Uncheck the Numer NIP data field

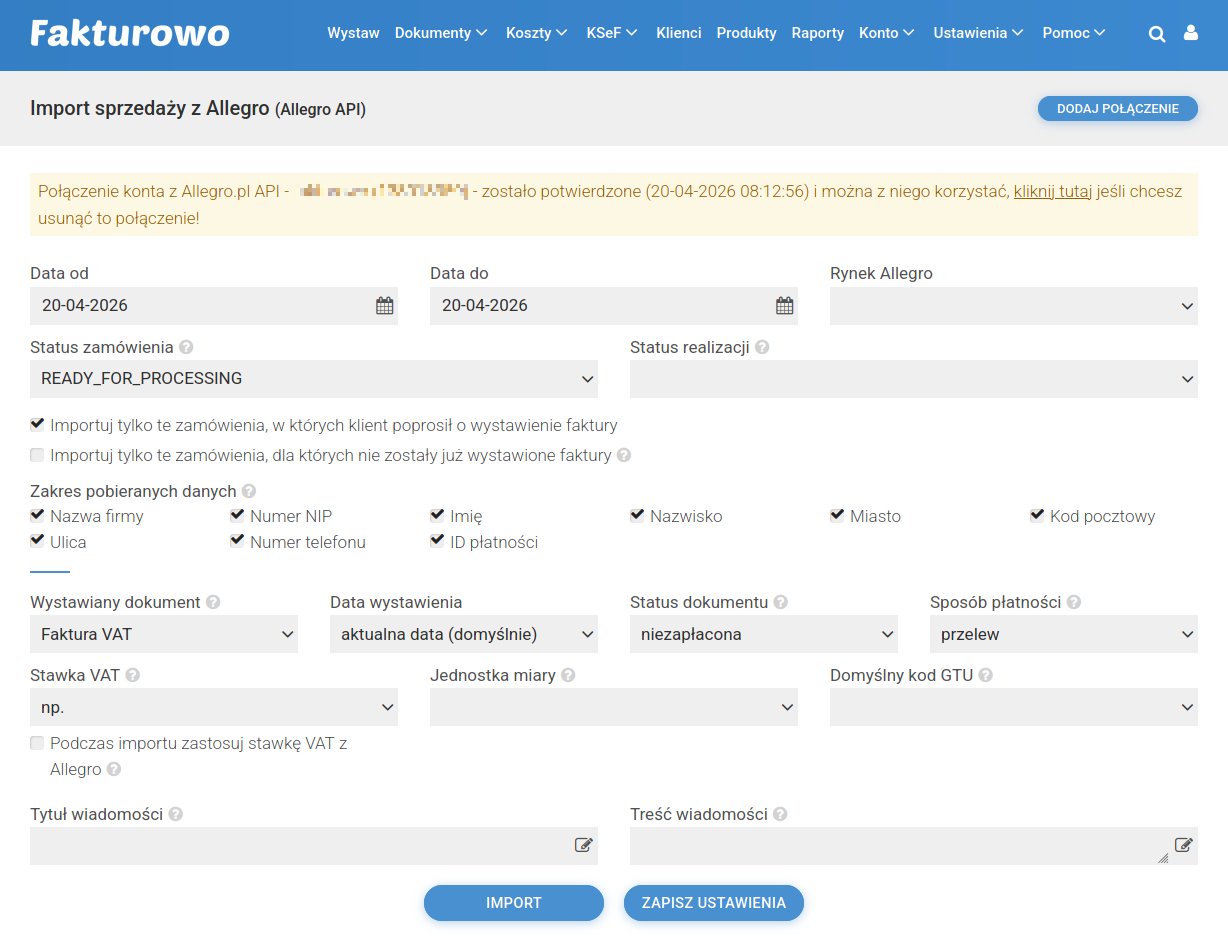click(x=237, y=514)
